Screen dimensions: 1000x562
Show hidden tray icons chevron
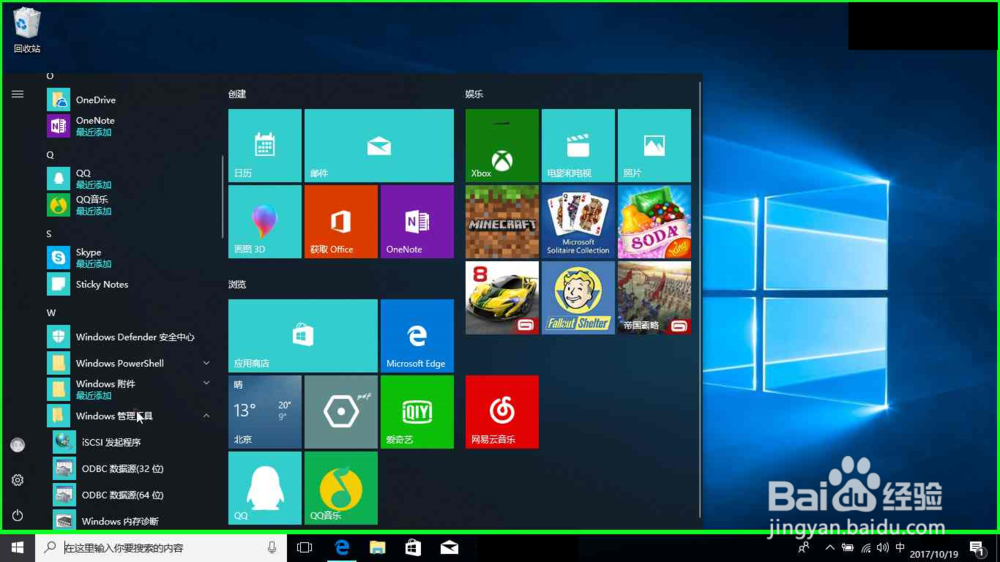[x=830, y=547]
